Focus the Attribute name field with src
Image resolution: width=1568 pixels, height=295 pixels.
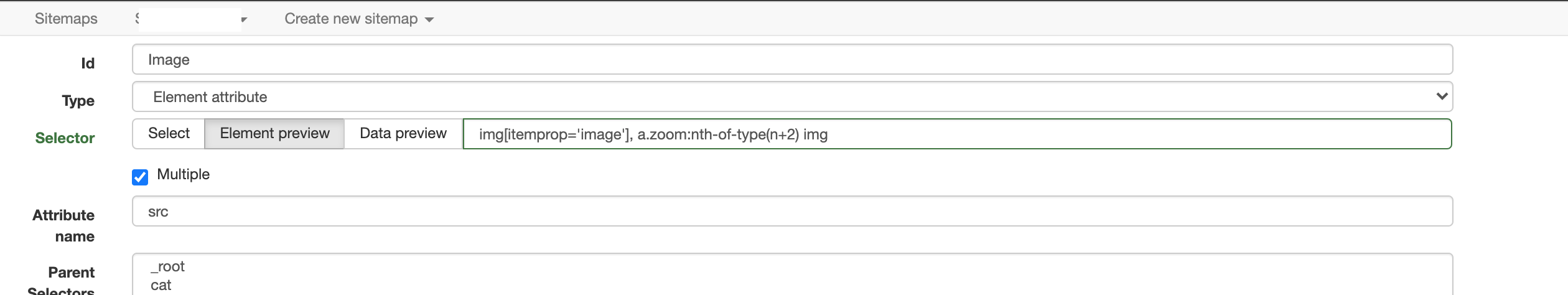(791, 212)
